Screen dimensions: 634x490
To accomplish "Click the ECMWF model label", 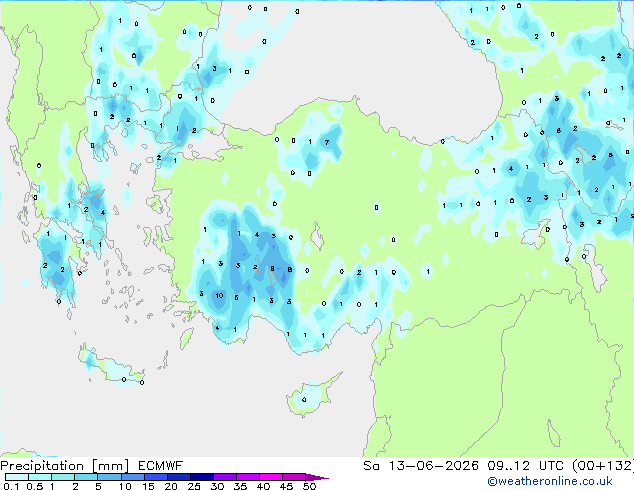I will pyautogui.click(x=161, y=466).
